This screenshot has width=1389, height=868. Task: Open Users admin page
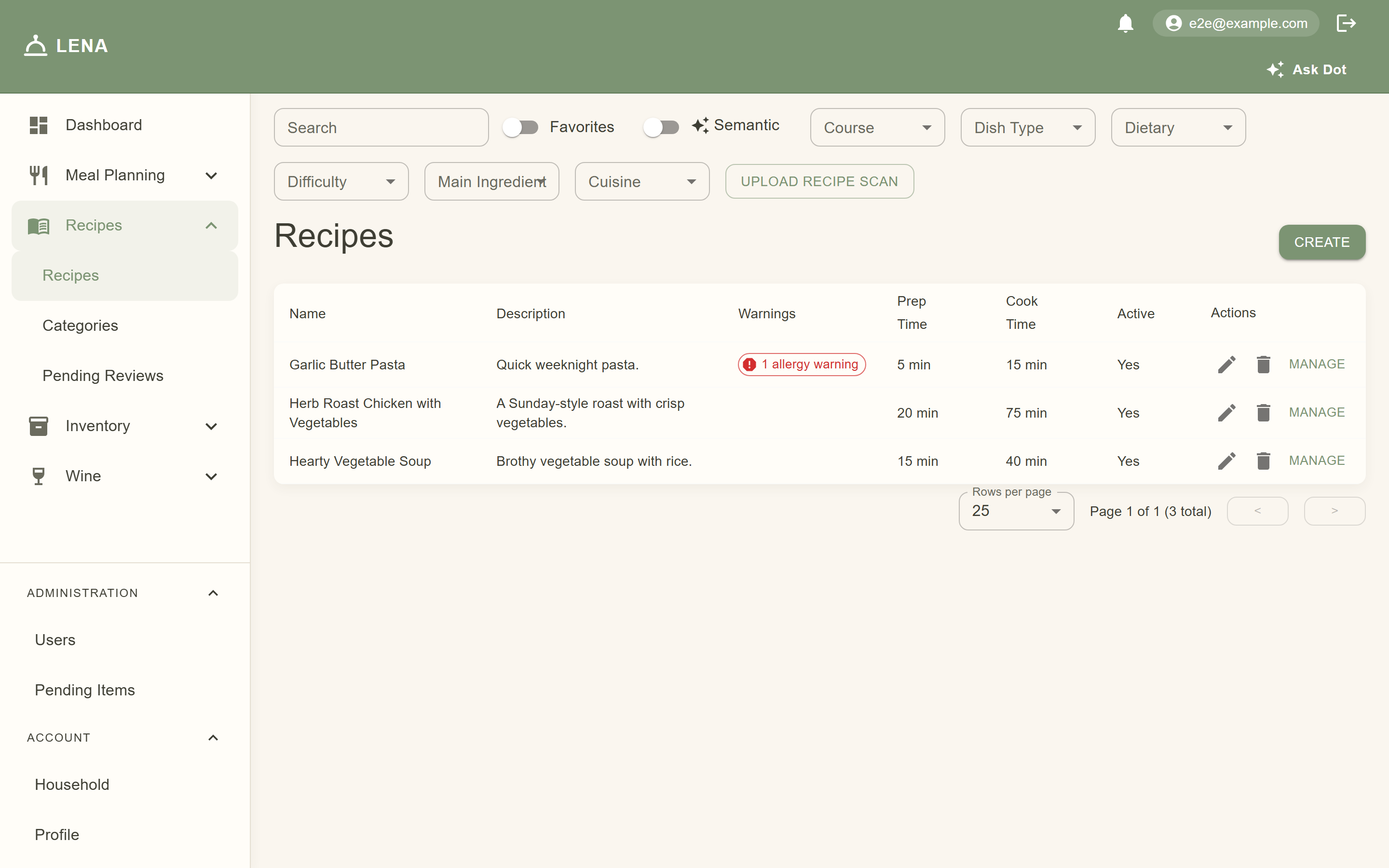[124, 639]
